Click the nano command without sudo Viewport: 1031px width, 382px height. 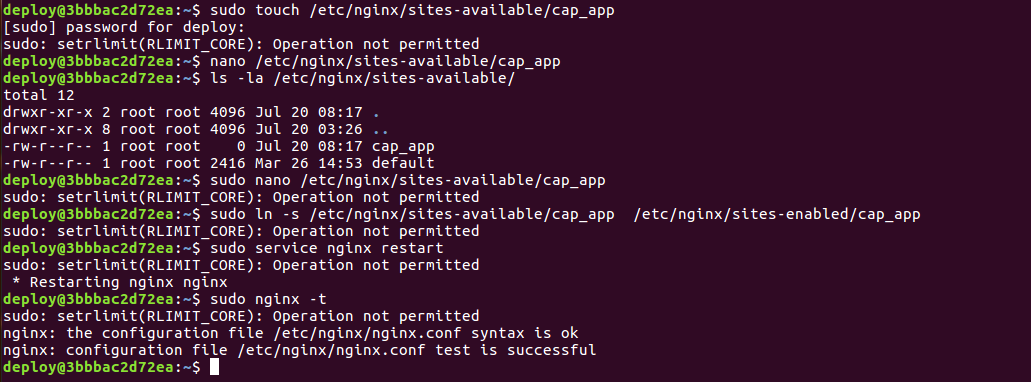coord(385,61)
